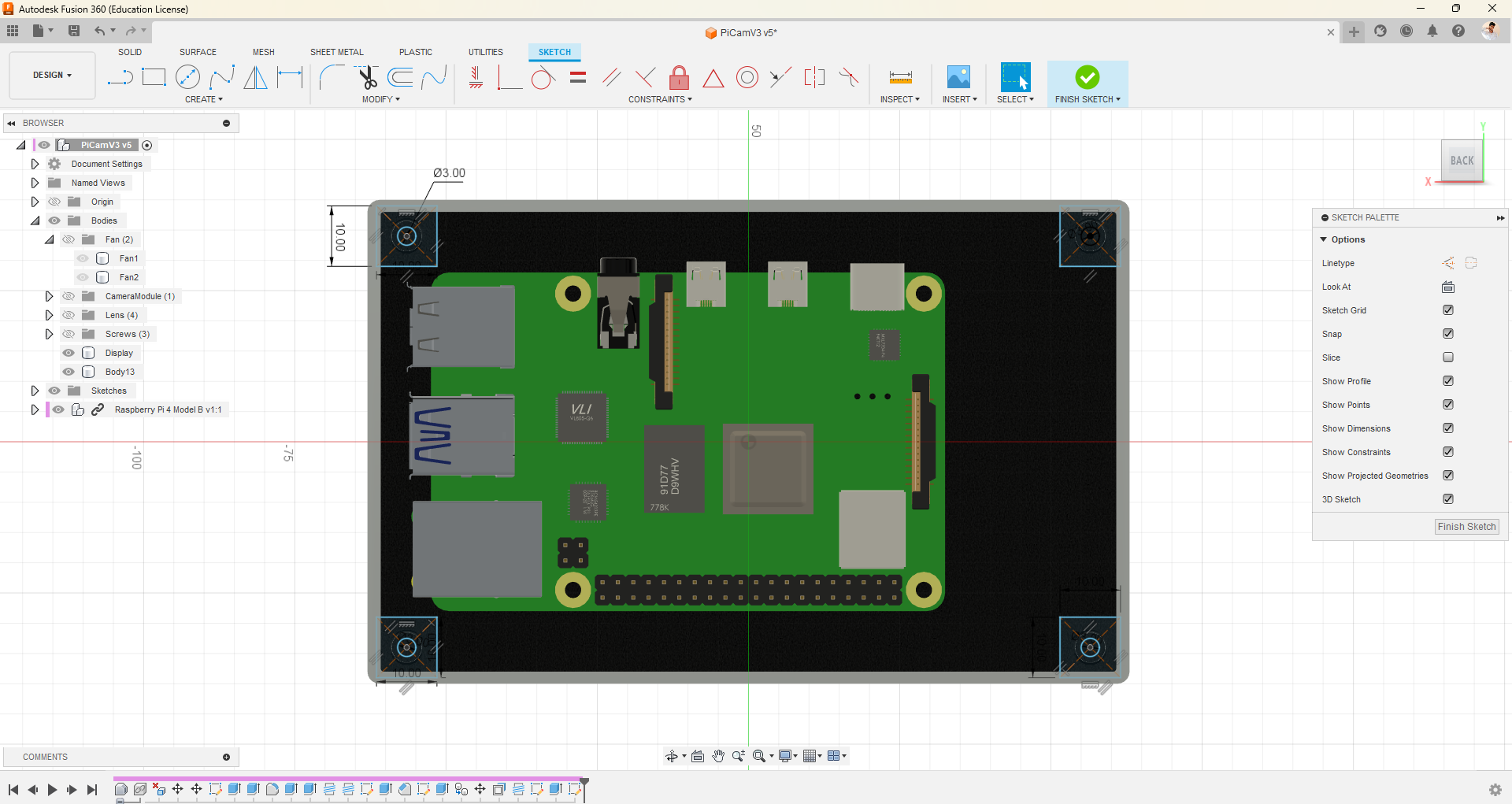Open the MODIFY dropdown menu
Screen dimensions: 1512x804
pos(381,99)
